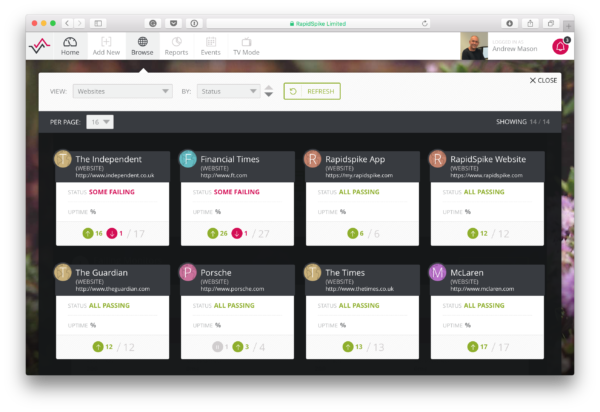
Task: Click the Pocket extension icon
Action: point(173,23)
